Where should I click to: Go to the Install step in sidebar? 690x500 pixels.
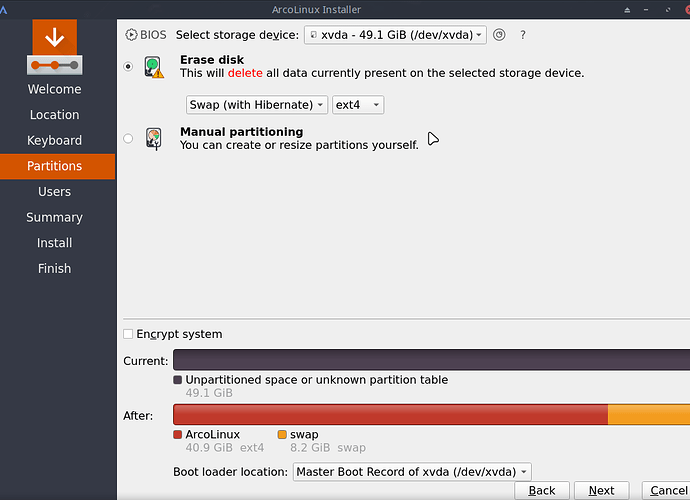(55, 243)
